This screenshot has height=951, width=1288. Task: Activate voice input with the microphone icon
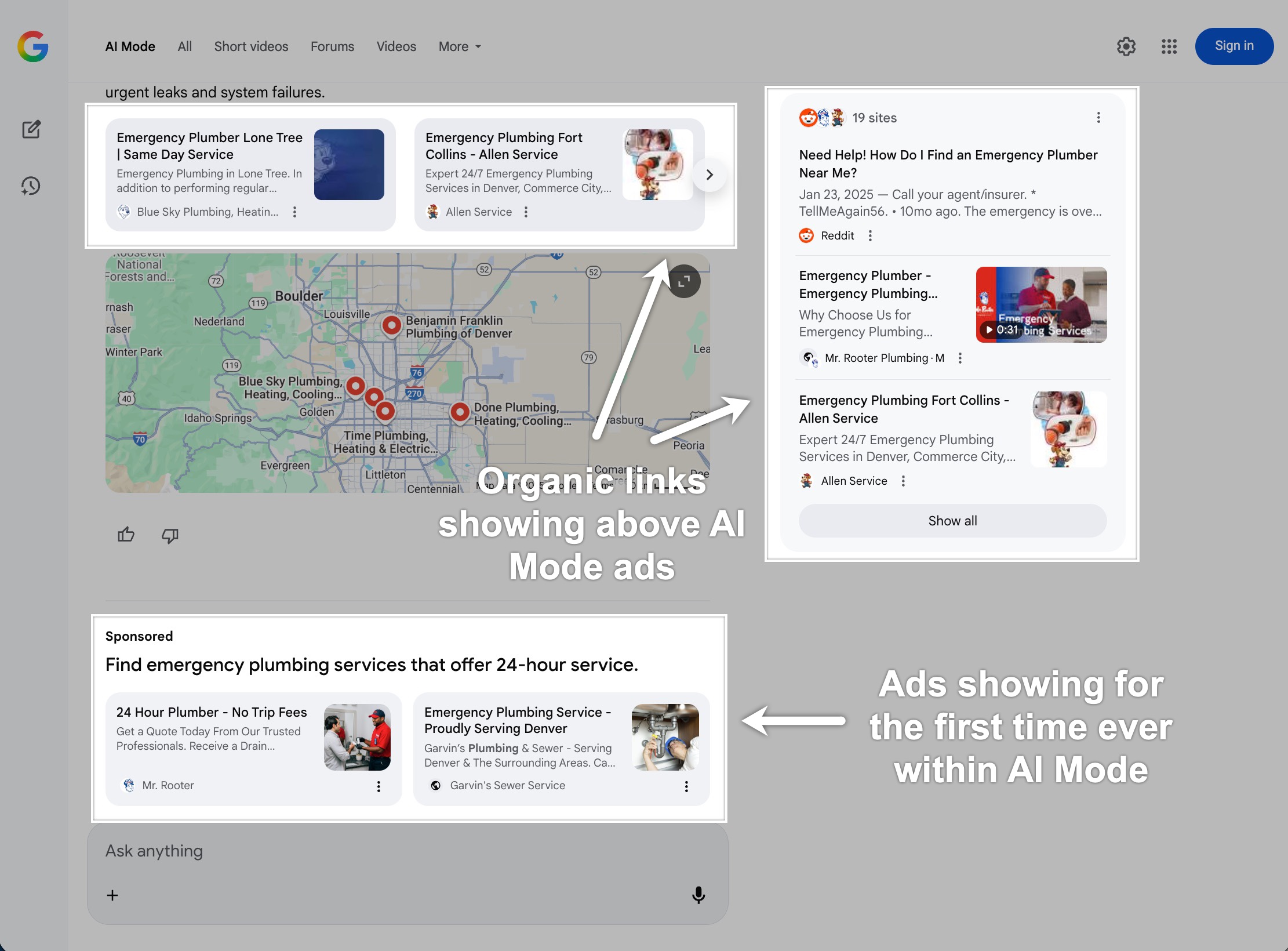point(699,895)
